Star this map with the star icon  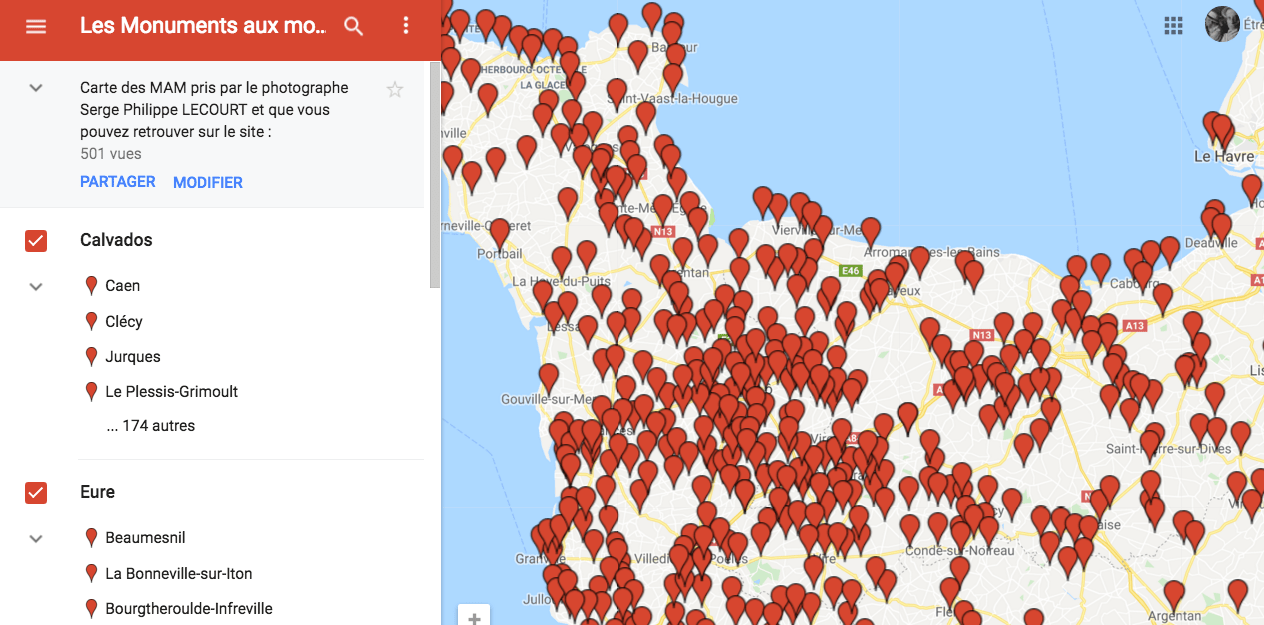coord(395,90)
